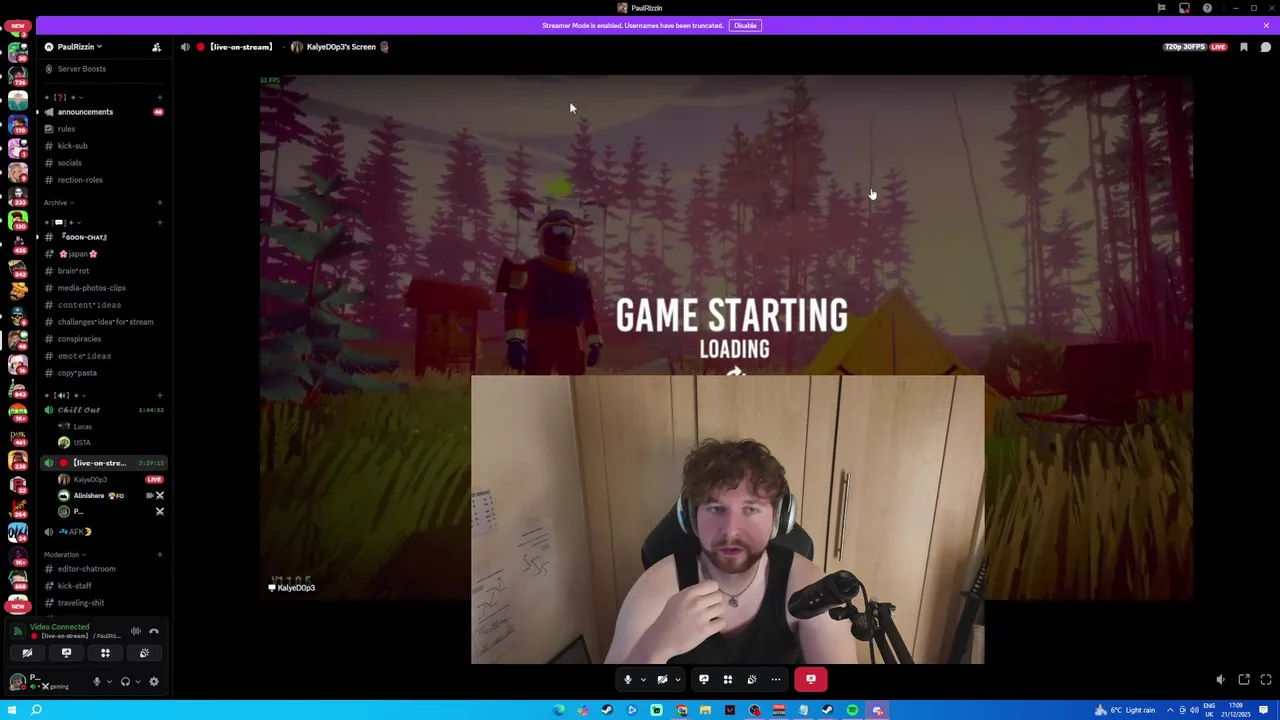The width and height of the screenshot is (1280, 720).
Task: Collapse the Archive category
Action: (x=57, y=203)
